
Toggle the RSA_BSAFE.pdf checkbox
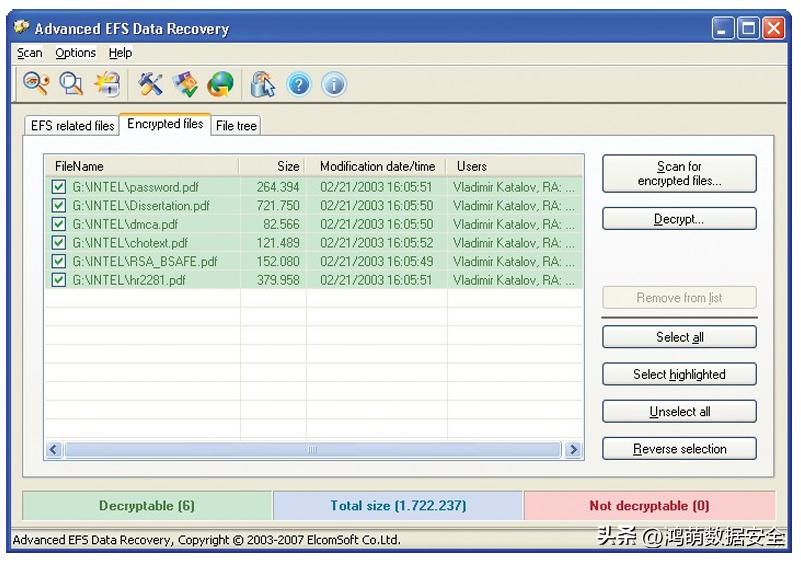(58, 261)
